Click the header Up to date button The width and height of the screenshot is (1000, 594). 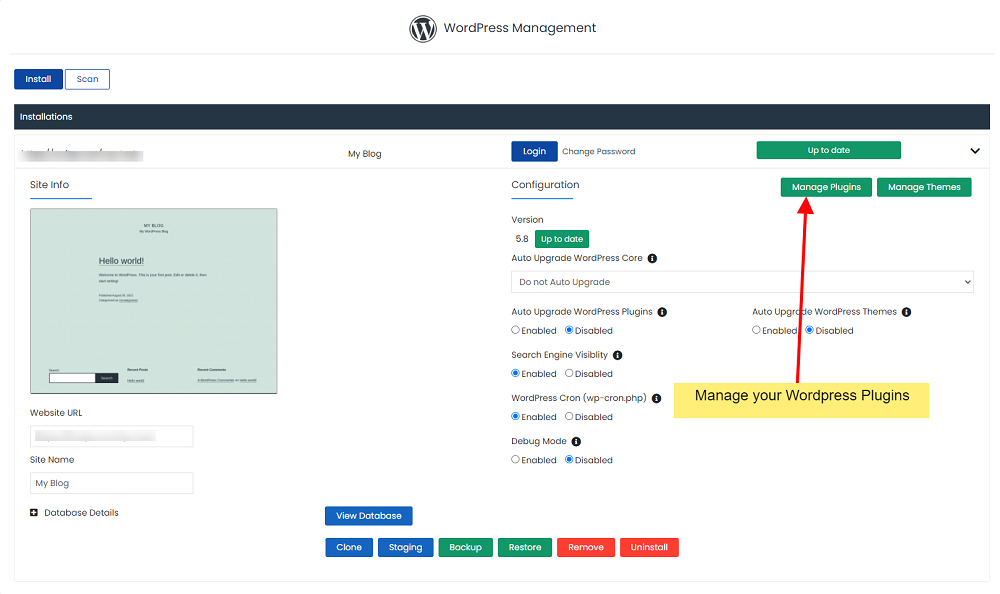click(828, 150)
